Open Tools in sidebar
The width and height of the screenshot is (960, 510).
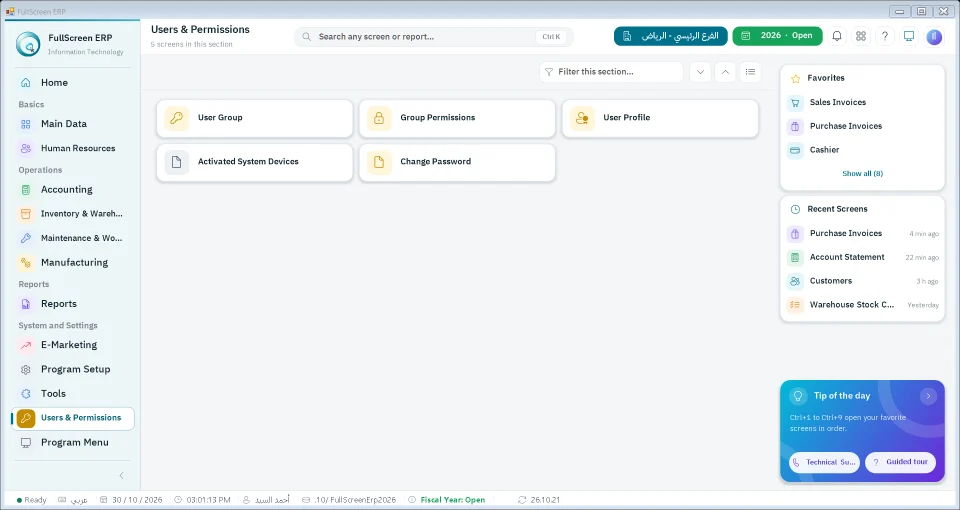coord(73,394)
